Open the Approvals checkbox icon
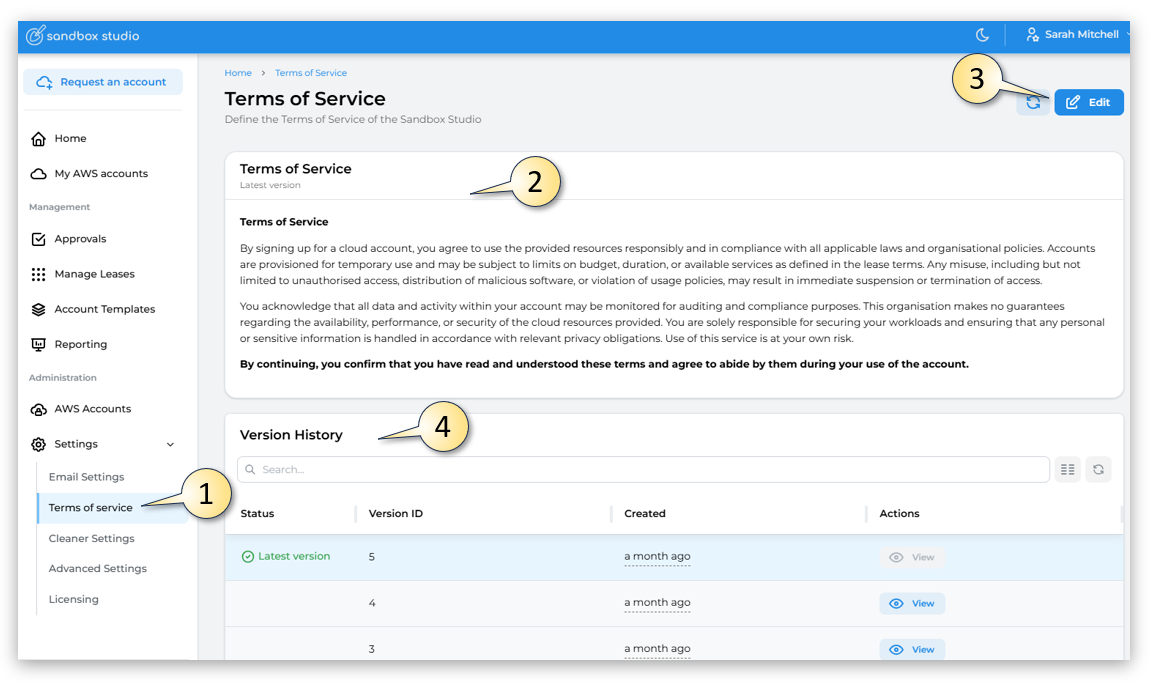Screen dimensions: 1154x687 (x=39, y=240)
